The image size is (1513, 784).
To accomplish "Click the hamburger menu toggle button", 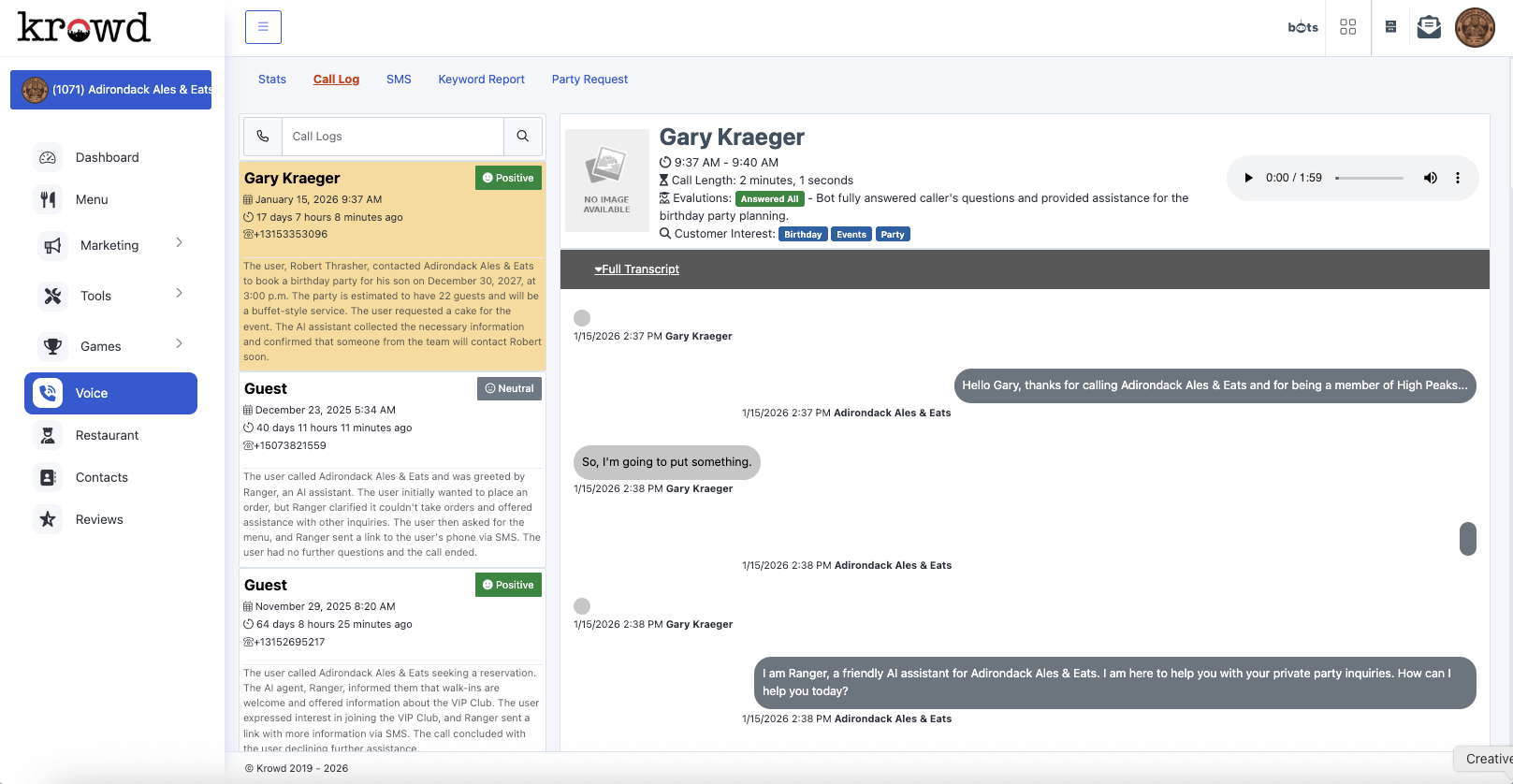I will (263, 27).
